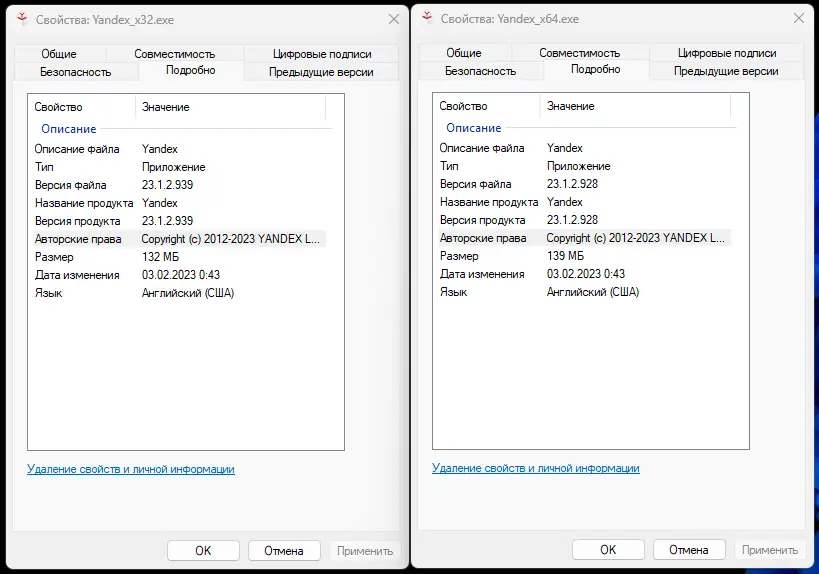Image resolution: width=819 pixels, height=574 pixels.
Task: Click OK button in Yandex_x64.exe window
Action: coord(608,550)
